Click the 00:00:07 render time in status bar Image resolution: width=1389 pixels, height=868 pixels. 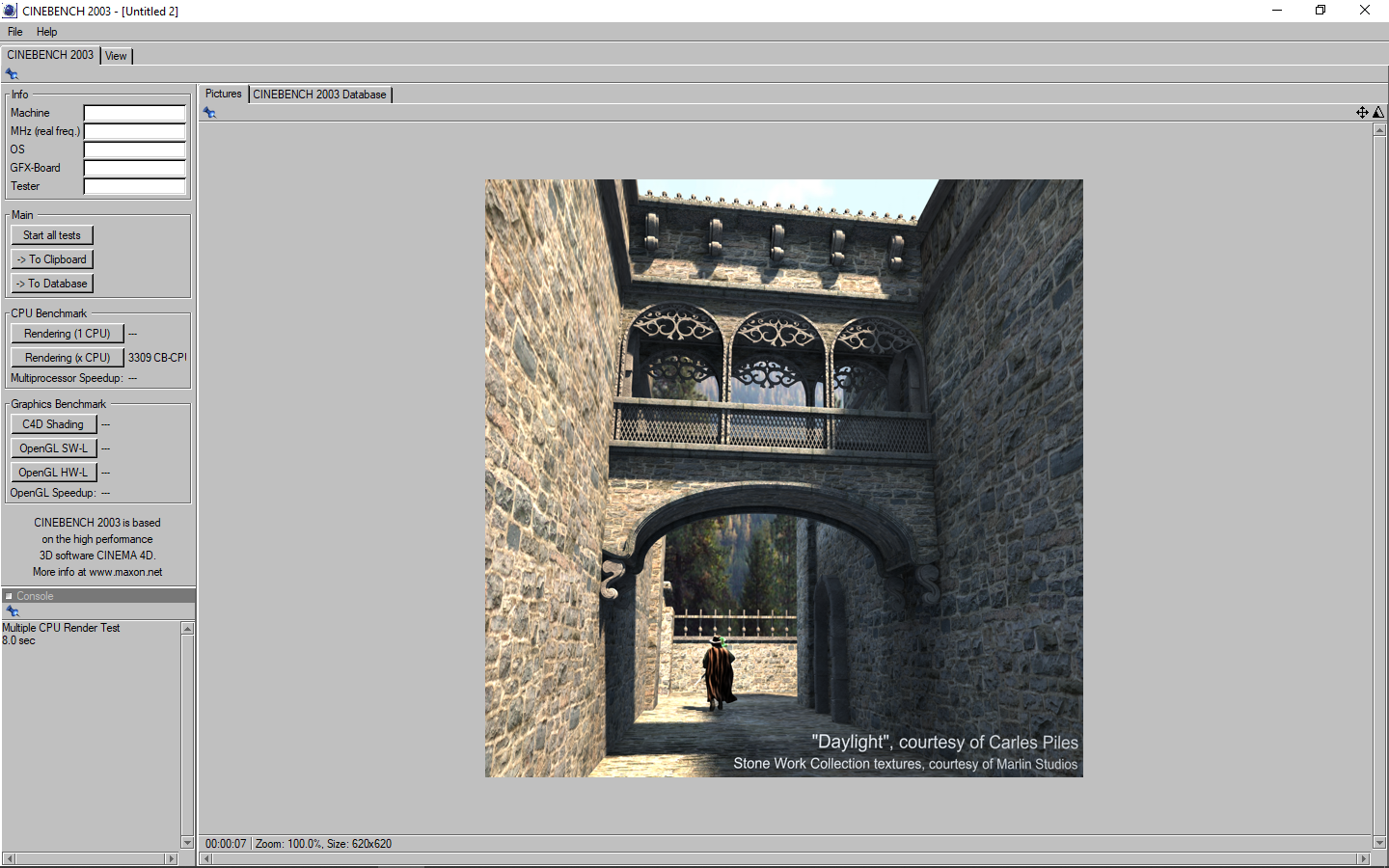coord(226,844)
